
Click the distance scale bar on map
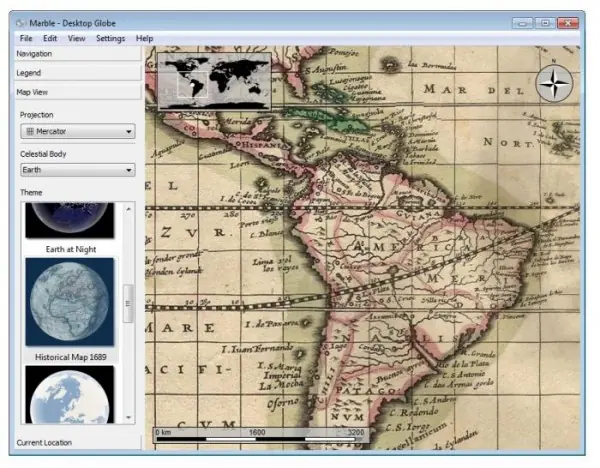260,435
